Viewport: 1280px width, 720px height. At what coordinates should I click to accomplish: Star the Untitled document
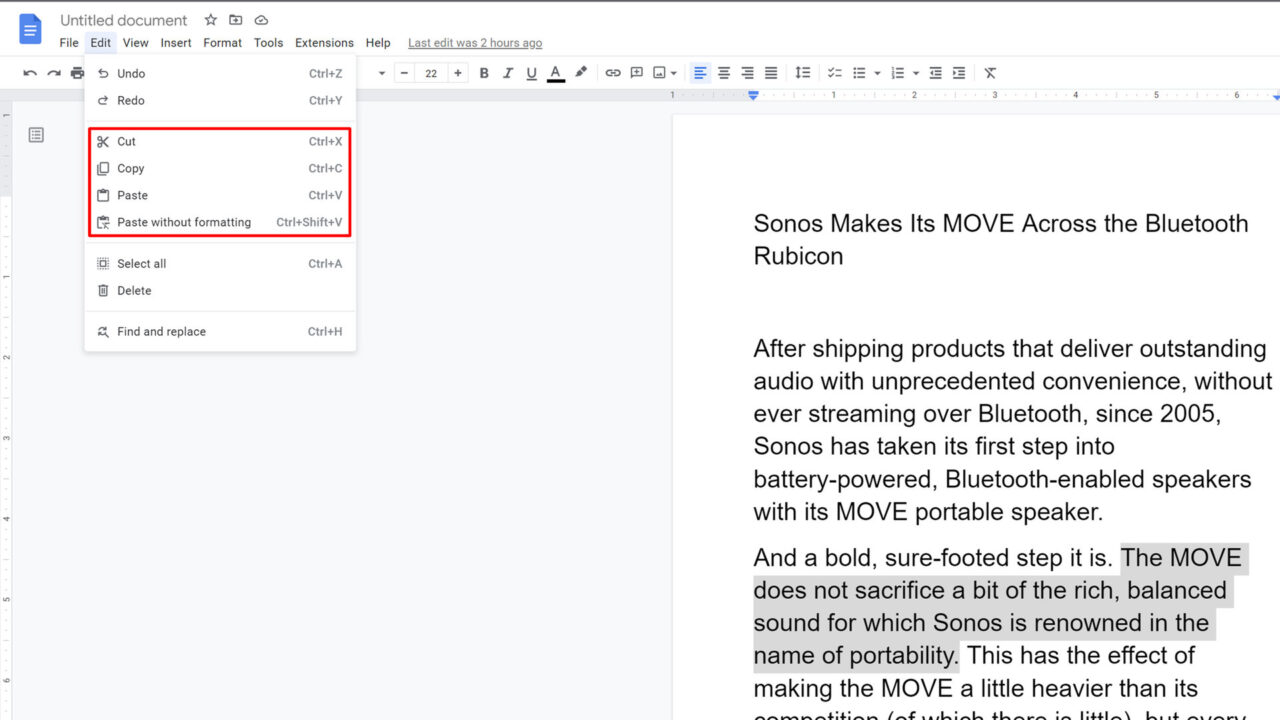[211, 19]
